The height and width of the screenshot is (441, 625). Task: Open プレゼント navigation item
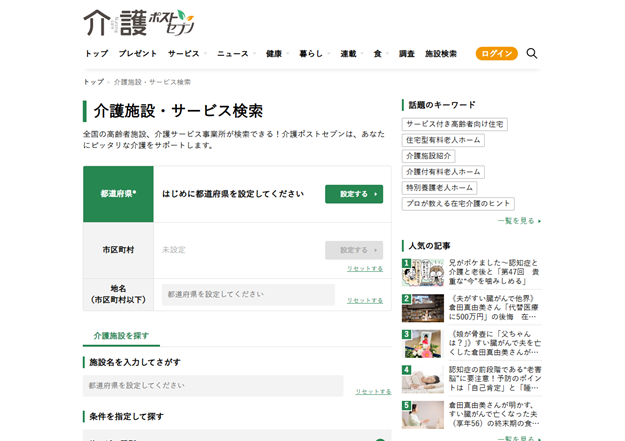138,53
